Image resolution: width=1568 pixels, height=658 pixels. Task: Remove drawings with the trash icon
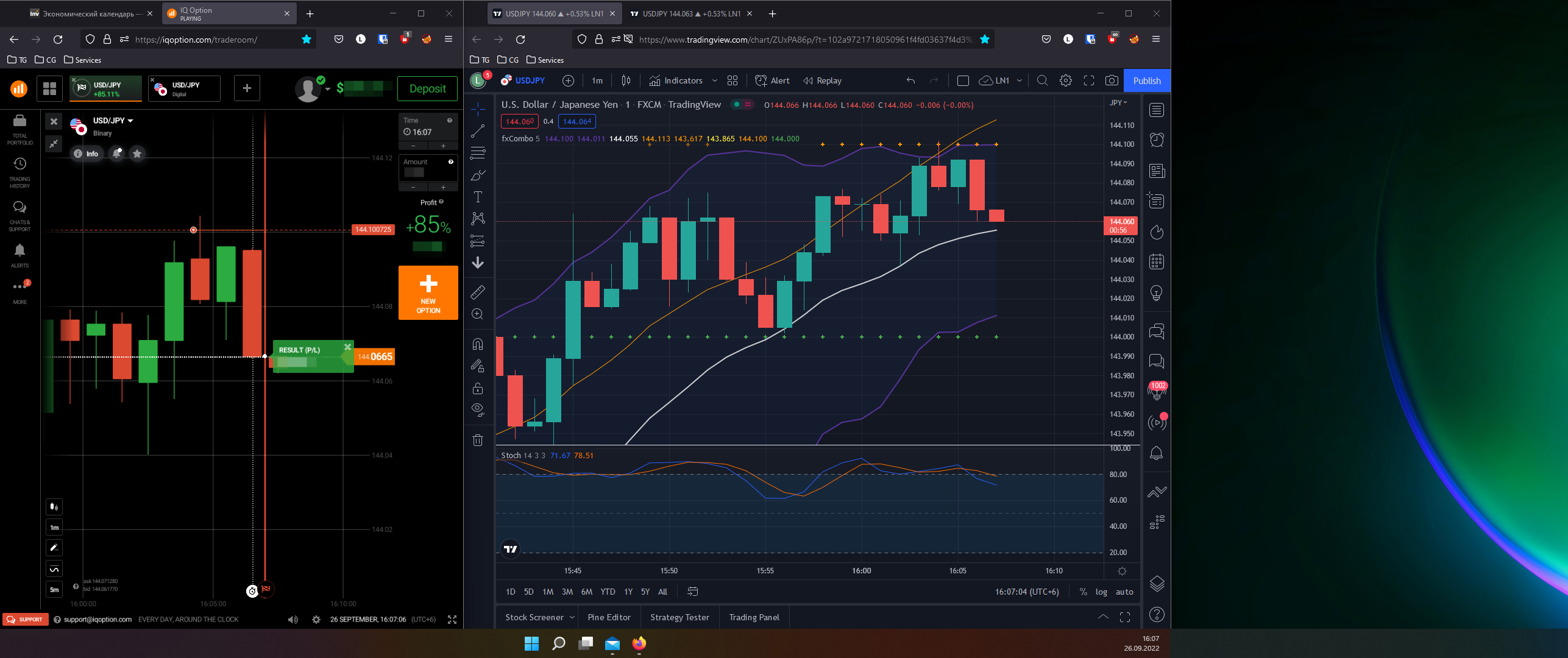click(478, 440)
